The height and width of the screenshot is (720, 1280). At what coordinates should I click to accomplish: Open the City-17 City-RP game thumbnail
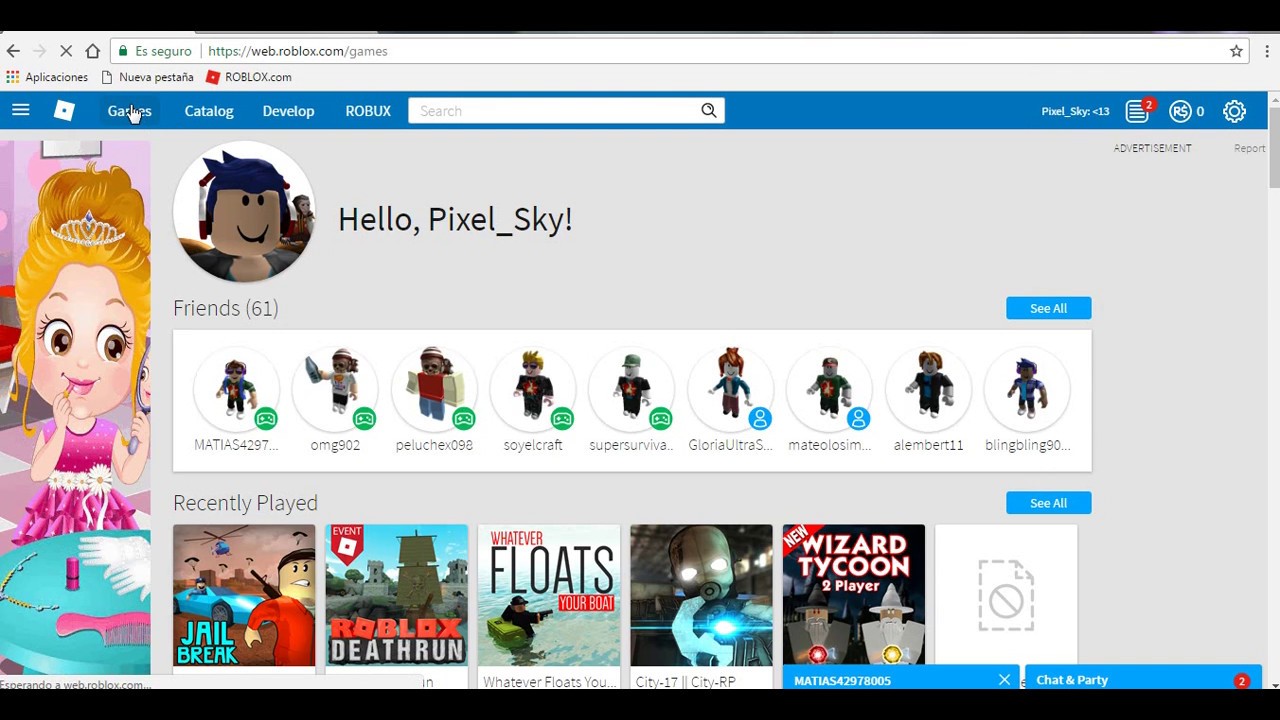pyautogui.click(x=701, y=595)
